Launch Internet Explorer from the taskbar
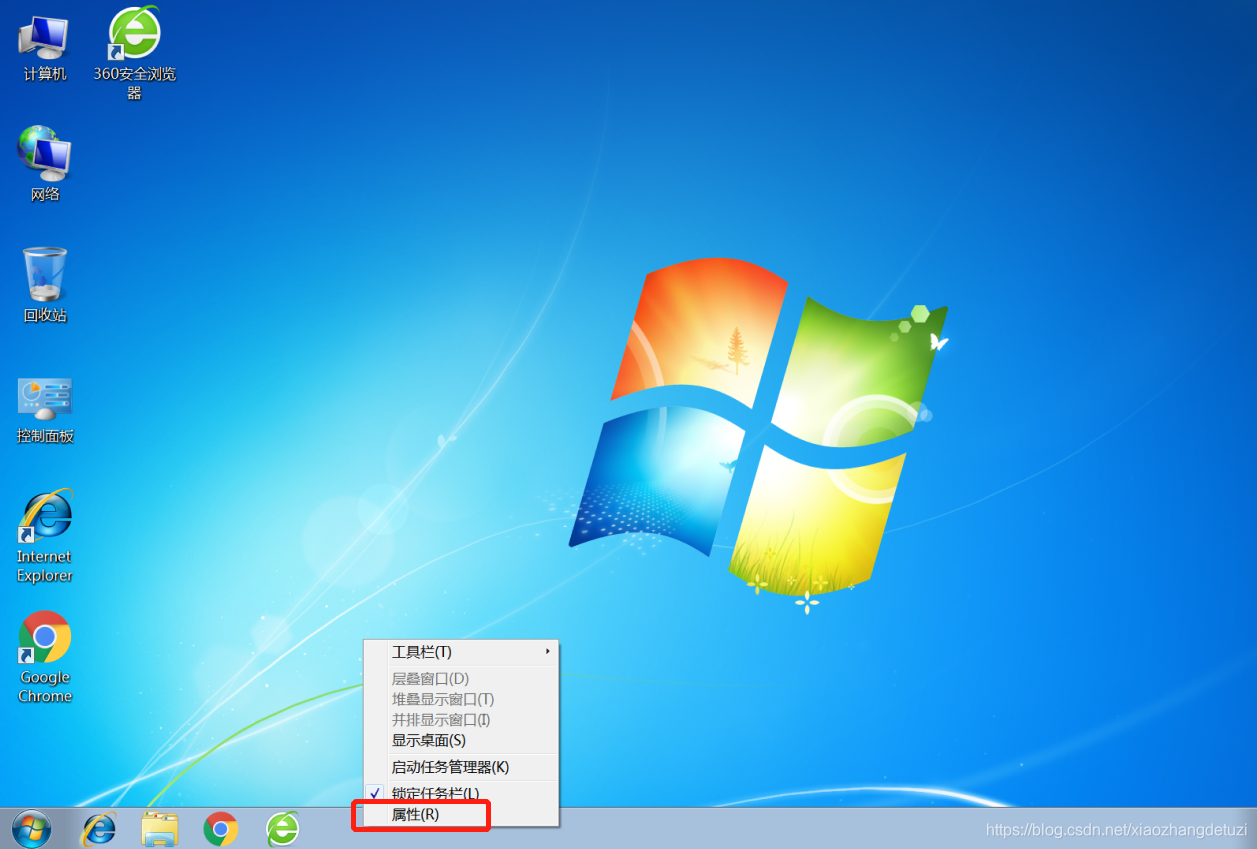Image resolution: width=1257 pixels, height=849 pixels. (x=98, y=829)
